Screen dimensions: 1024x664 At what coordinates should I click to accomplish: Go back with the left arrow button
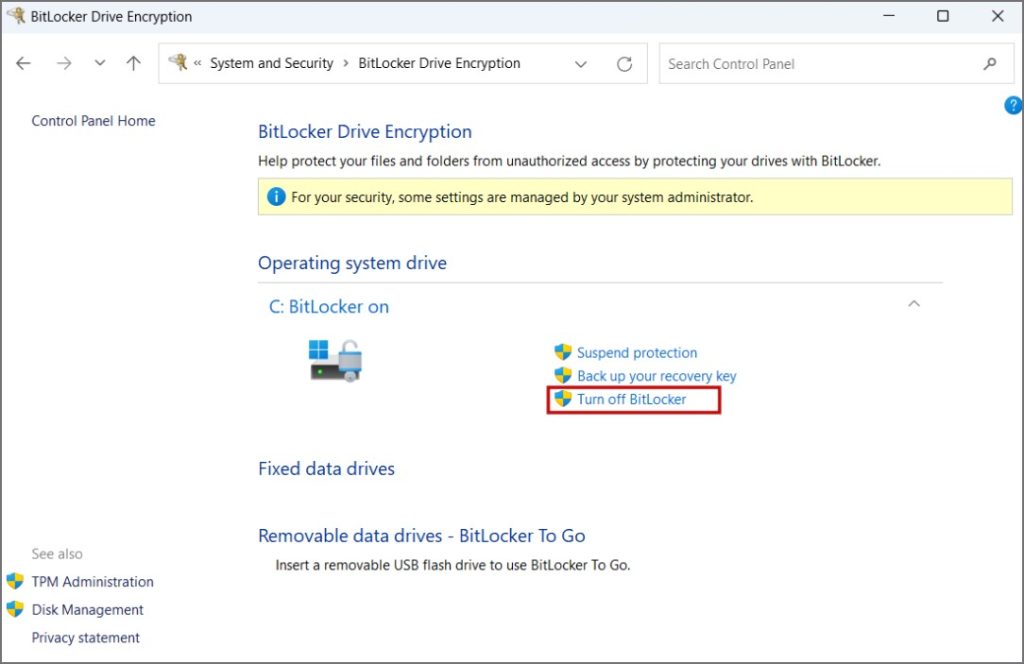(24, 63)
